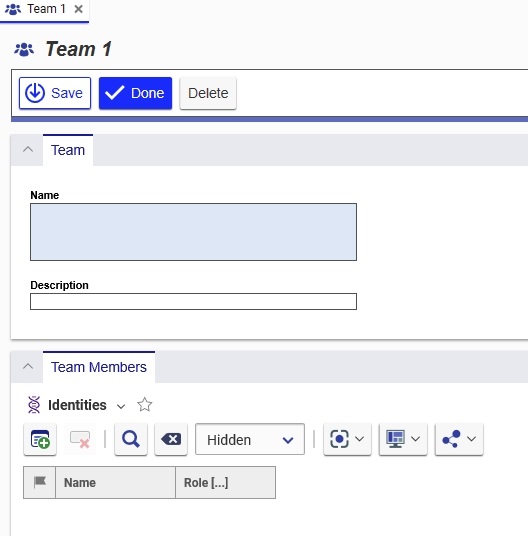The width and height of the screenshot is (528, 536).
Task: Click the flag column header
Action: point(40,482)
